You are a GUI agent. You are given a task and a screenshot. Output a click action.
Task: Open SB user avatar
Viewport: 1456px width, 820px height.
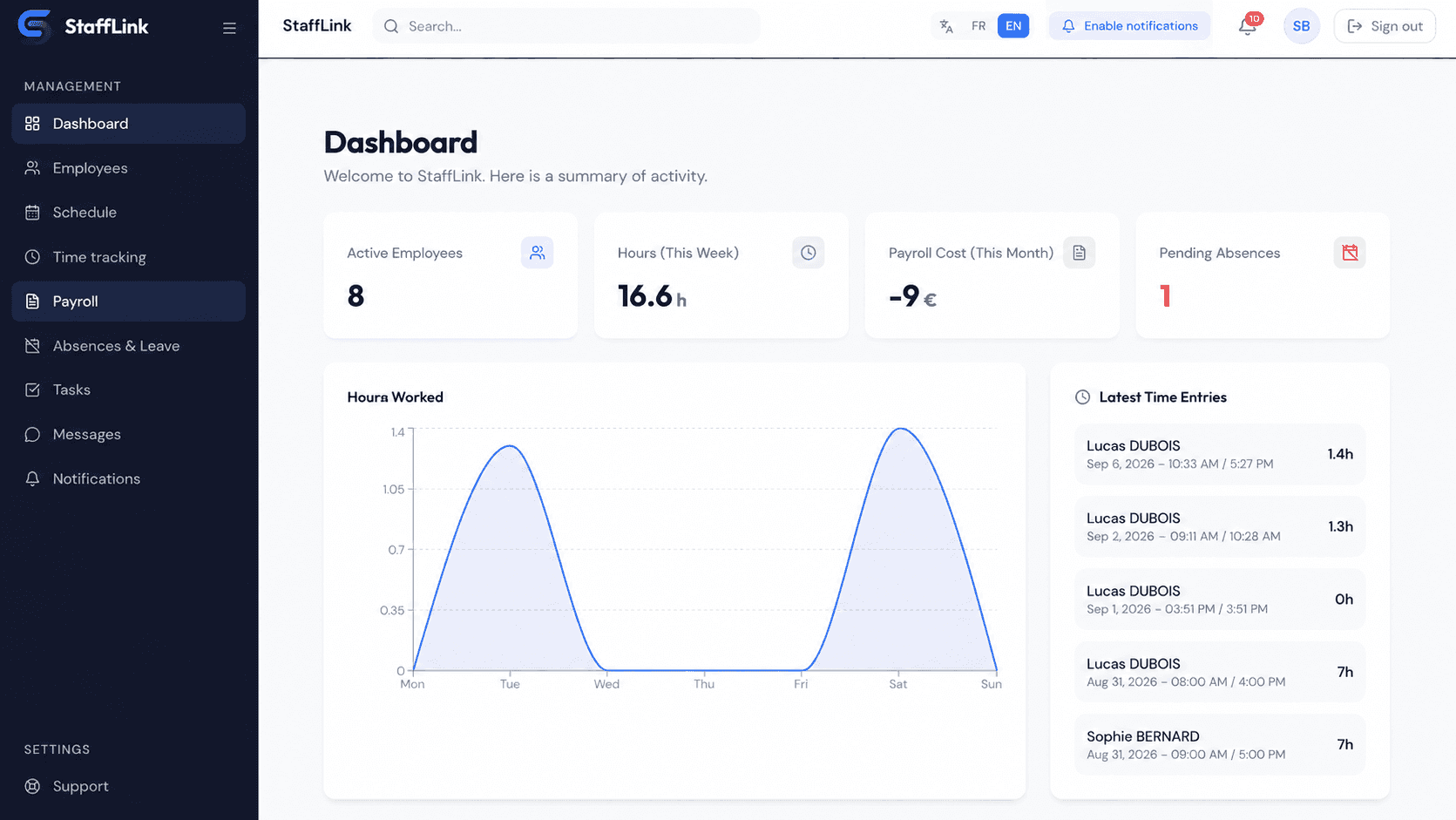(1301, 26)
